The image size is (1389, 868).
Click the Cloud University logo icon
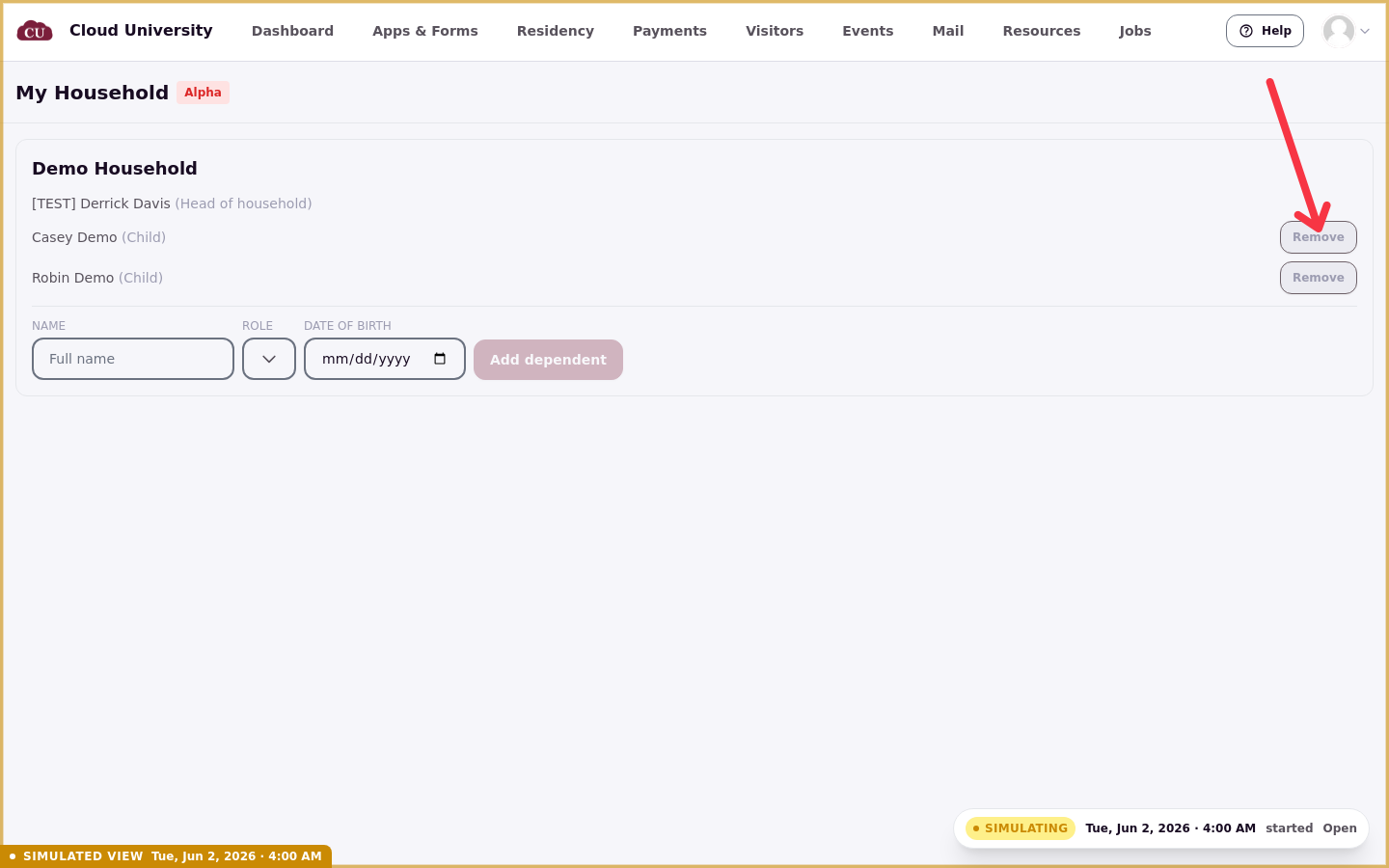click(x=35, y=31)
